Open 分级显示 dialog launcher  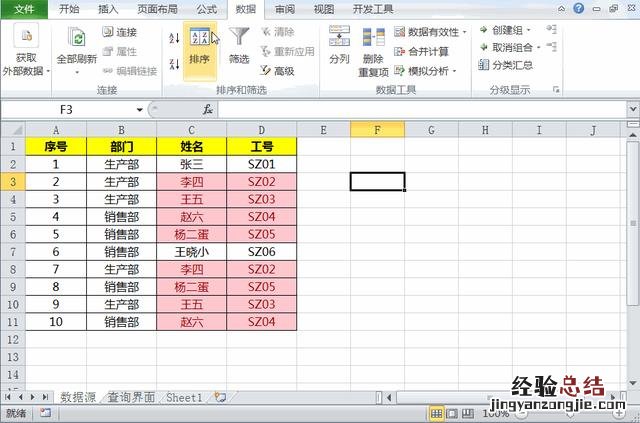[x=556, y=90]
